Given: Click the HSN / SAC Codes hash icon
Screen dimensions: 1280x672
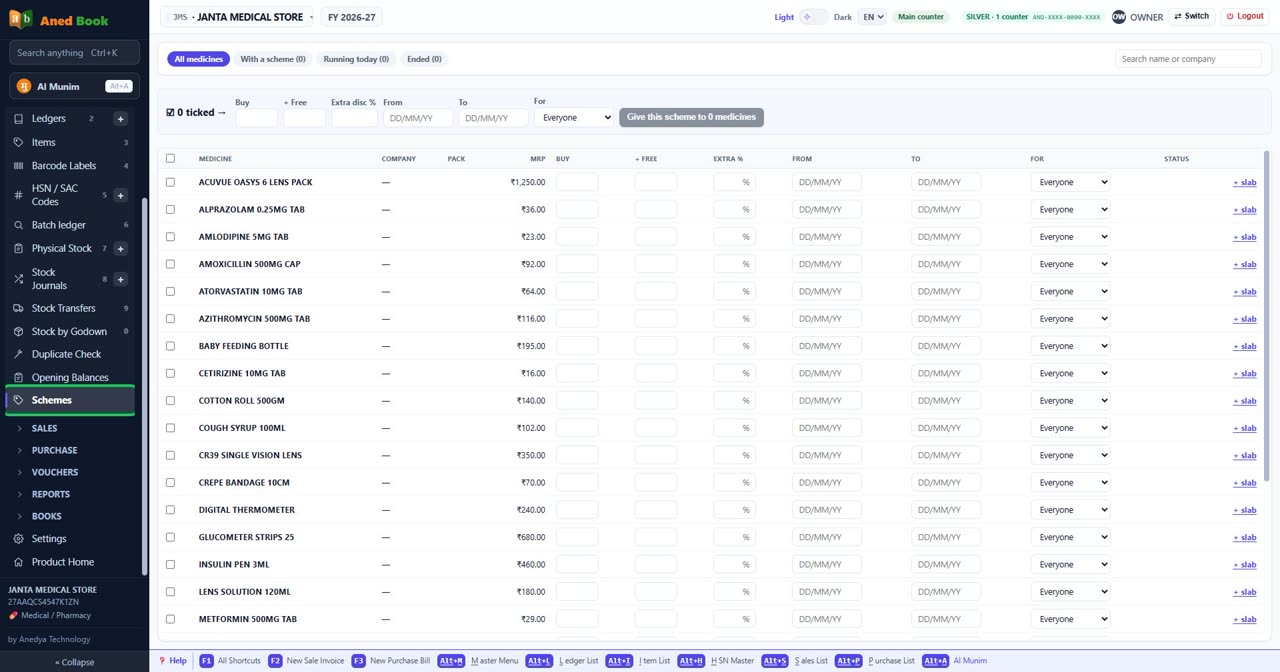Looking at the screenshot, I should click(18, 195).
